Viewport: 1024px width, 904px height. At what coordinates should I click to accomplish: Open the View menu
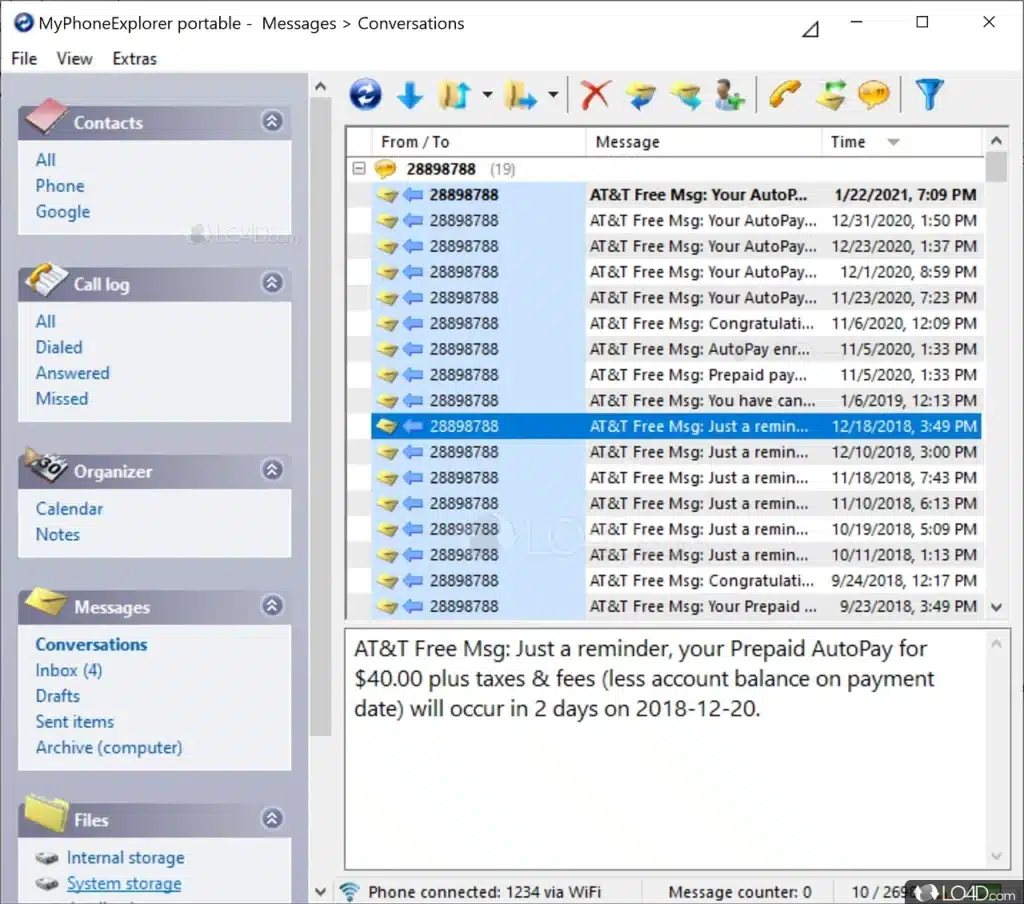[x=74, y=59]
